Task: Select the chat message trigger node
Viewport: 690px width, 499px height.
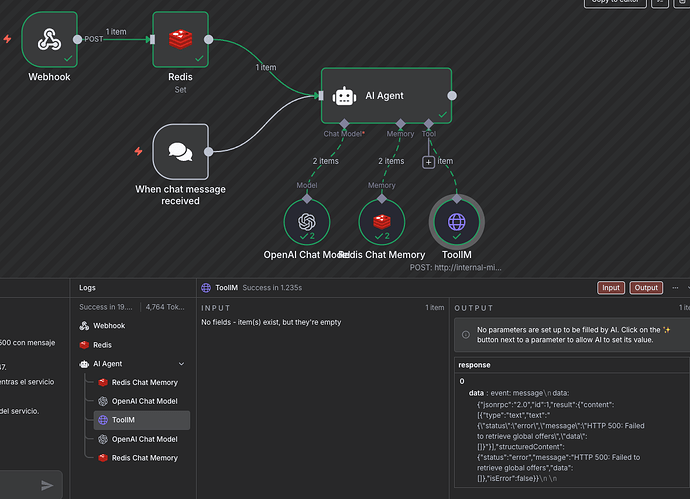Action: coord(180,151)
